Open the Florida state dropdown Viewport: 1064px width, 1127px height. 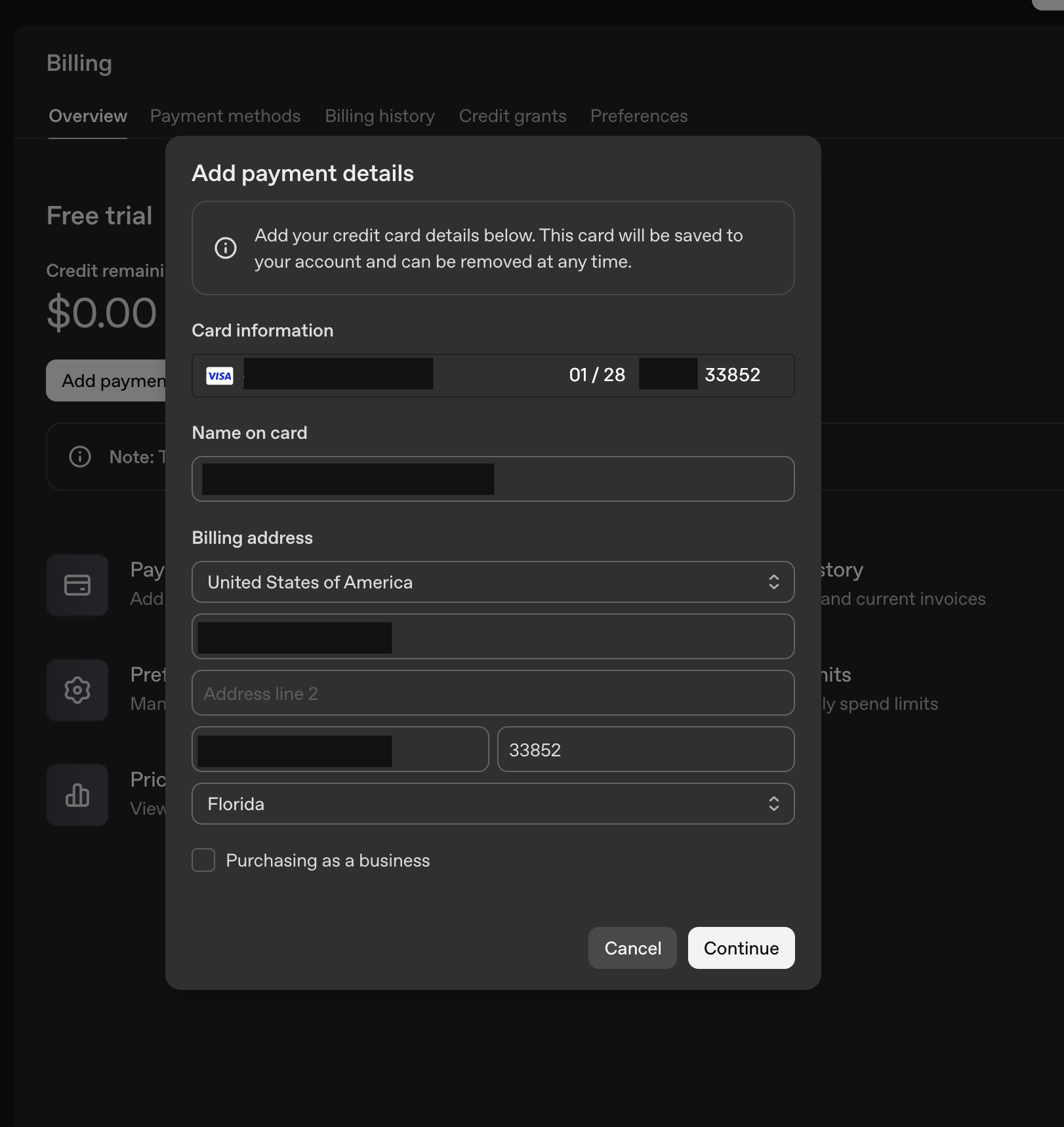point(493,804)
